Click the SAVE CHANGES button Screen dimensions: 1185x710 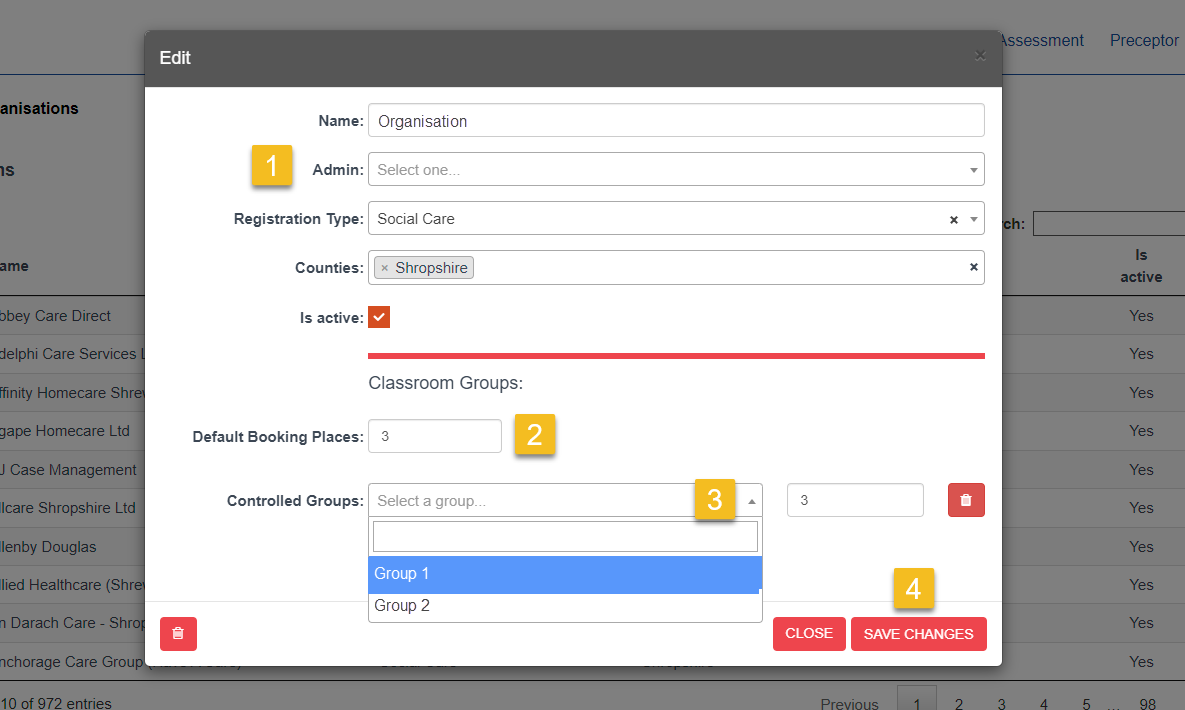(918, 634)
